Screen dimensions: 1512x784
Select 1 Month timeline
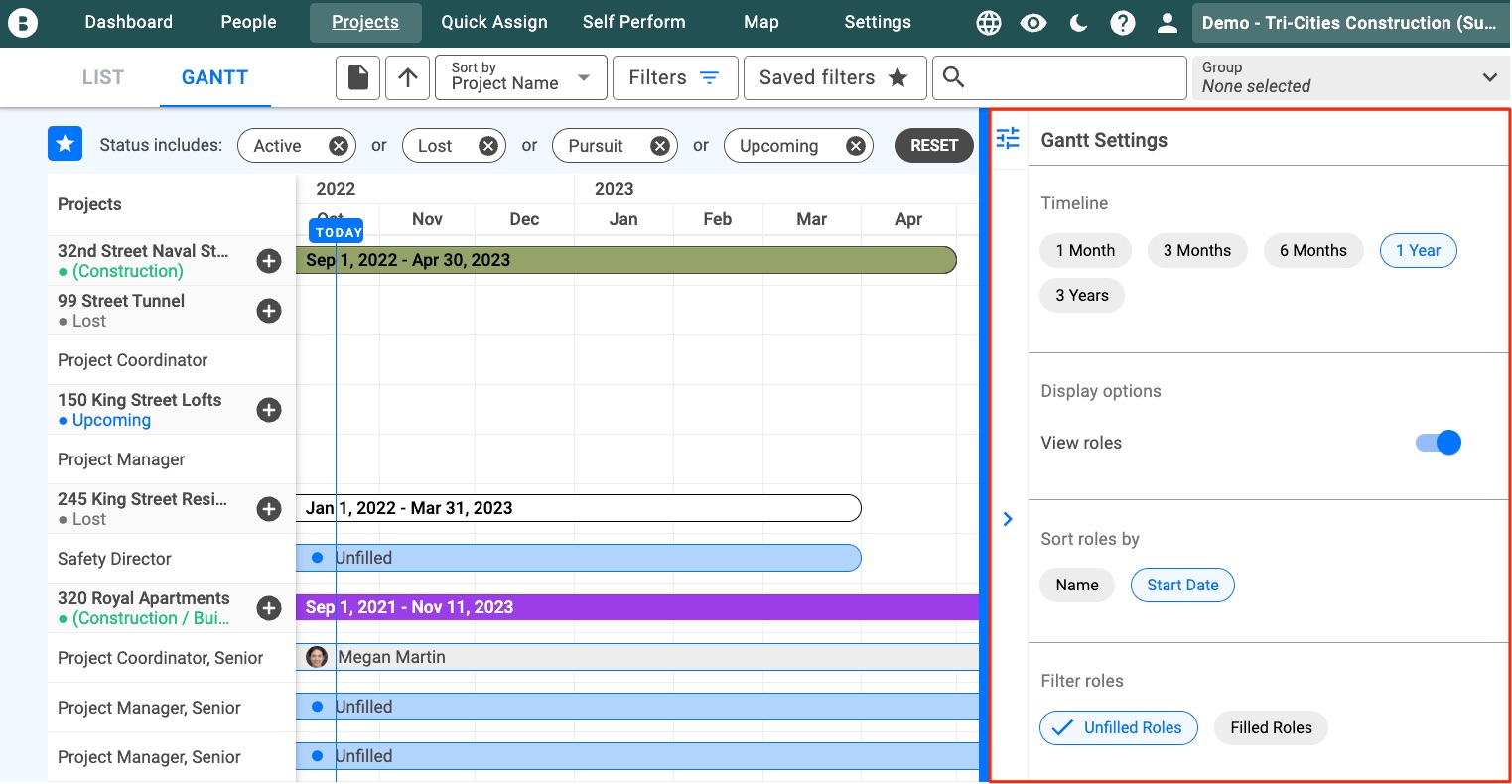pyautogui.click(x=1085, y=251)
